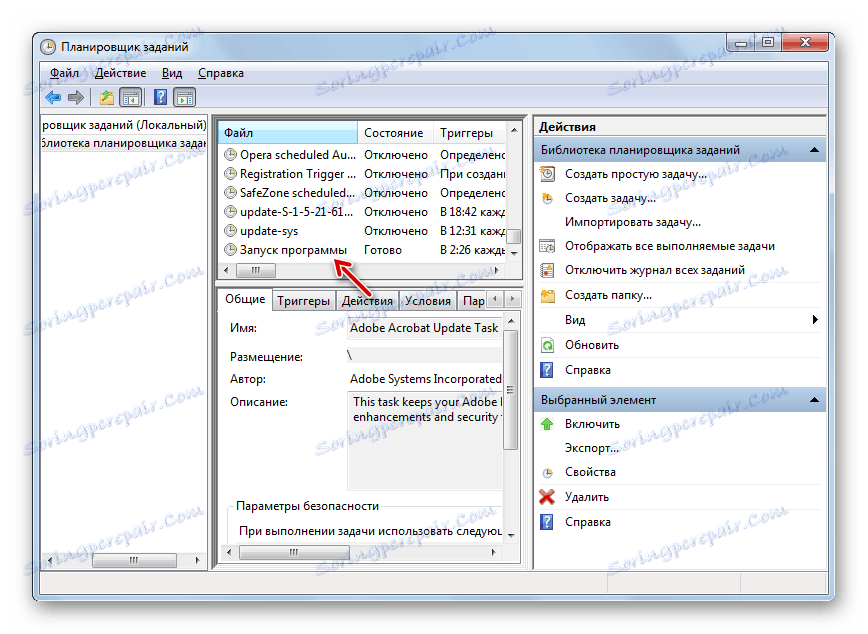Click the Справка icon under Выбранный элемент
This screenshot has height=634, width=868.
coord(547,522)
